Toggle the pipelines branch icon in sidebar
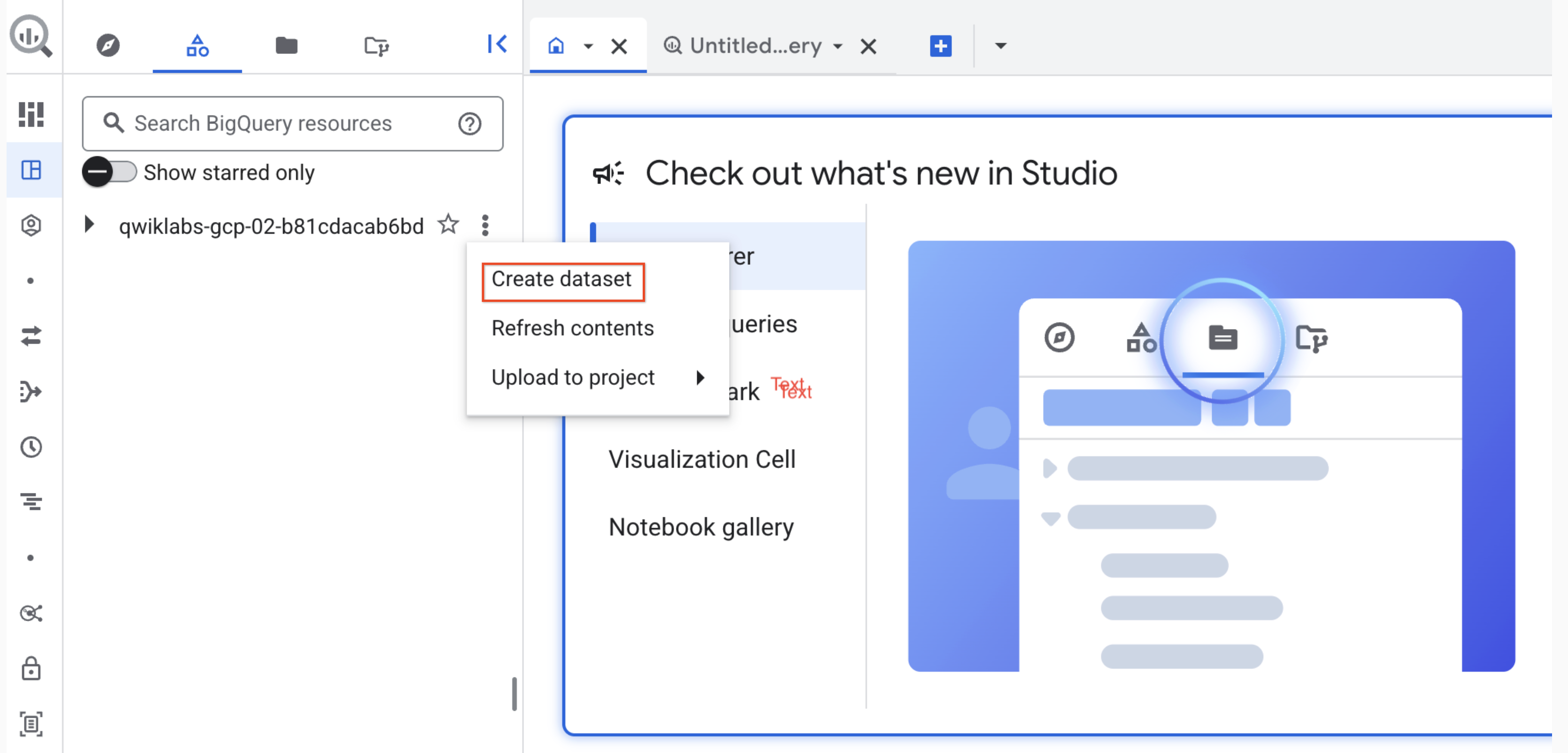The height and width of the screenshot is (753, 1568). coord(31,392)
